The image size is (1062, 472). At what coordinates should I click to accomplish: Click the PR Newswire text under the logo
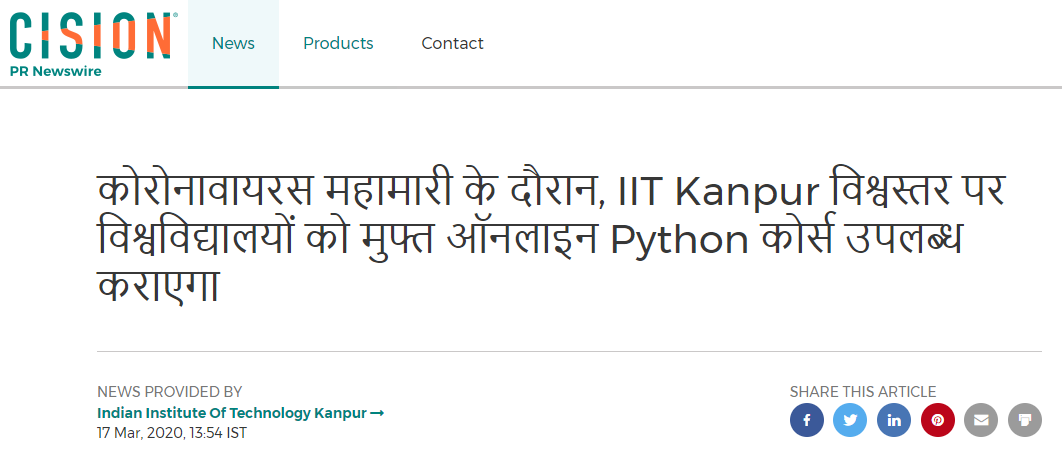(55, 71)
